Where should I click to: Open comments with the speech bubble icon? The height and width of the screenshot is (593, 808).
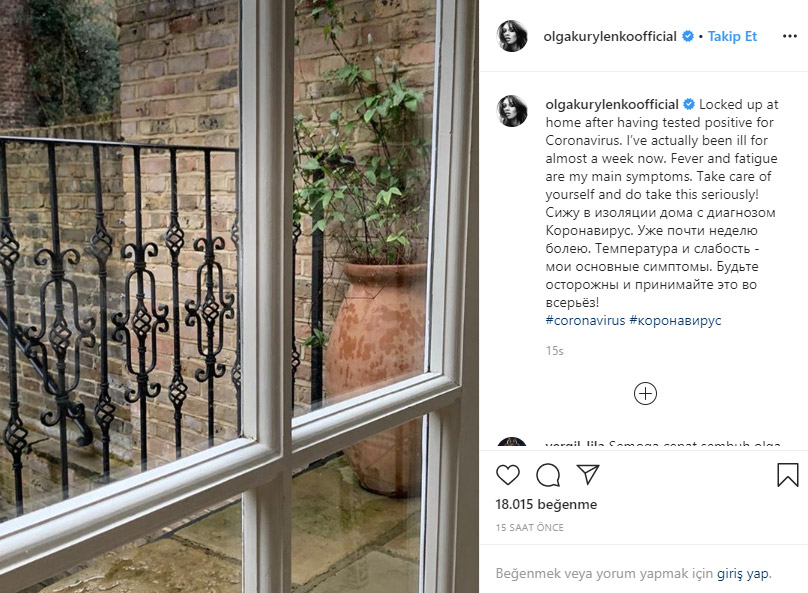(548, 475)
